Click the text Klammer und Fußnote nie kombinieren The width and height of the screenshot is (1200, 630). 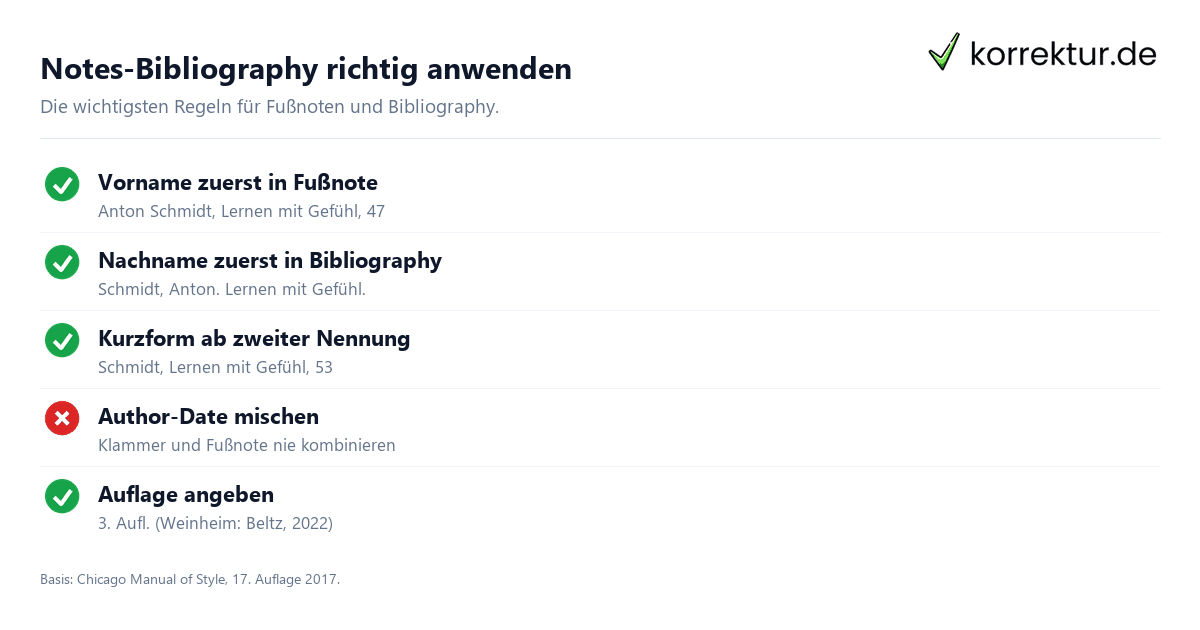247,445
